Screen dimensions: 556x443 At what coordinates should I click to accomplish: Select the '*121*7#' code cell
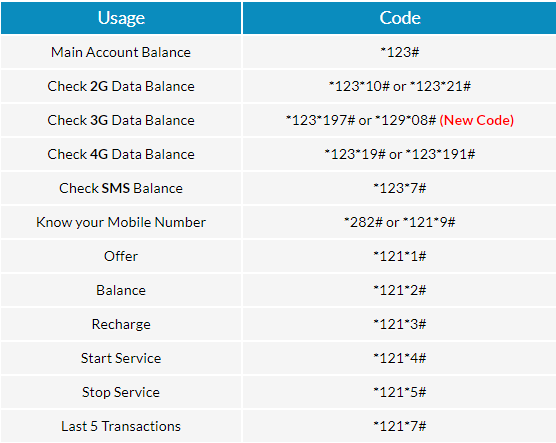(400, 426)
